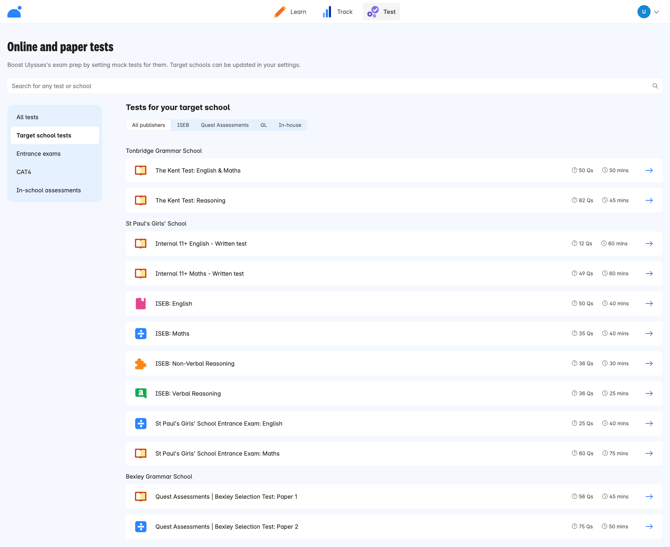The image size is (670, 547).
Task: Filter tests by GL publisher
Action: (x=264, y=125)
